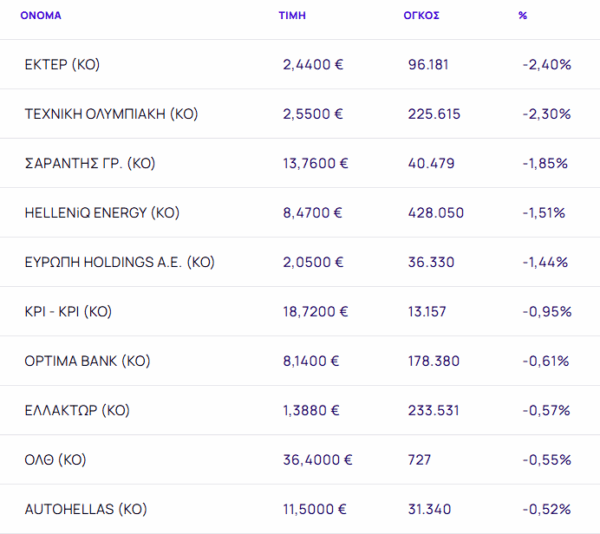Screen dimensions: 600x534
Task: Click change -0,52% value
Action: pos(546,509)
